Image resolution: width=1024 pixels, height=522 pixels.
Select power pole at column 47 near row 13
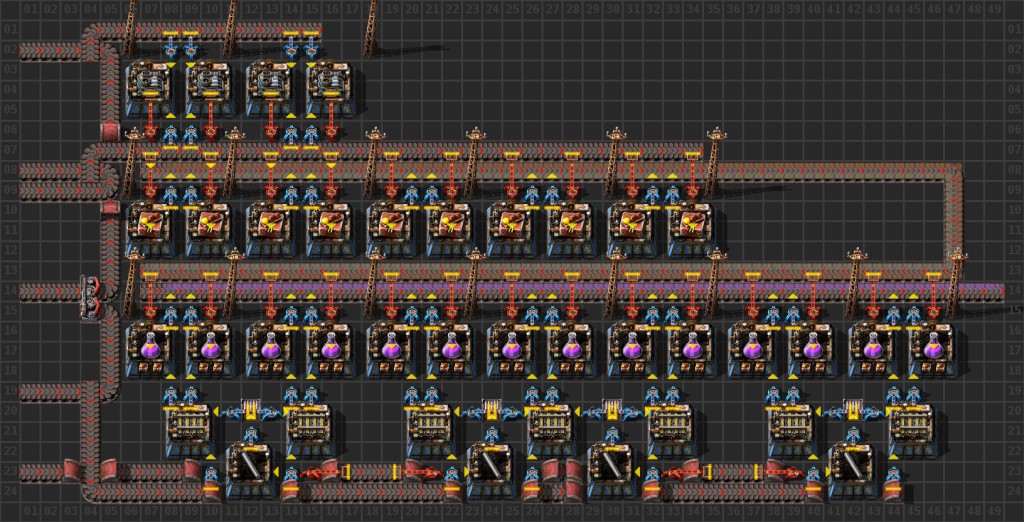(x=955, y=281)
